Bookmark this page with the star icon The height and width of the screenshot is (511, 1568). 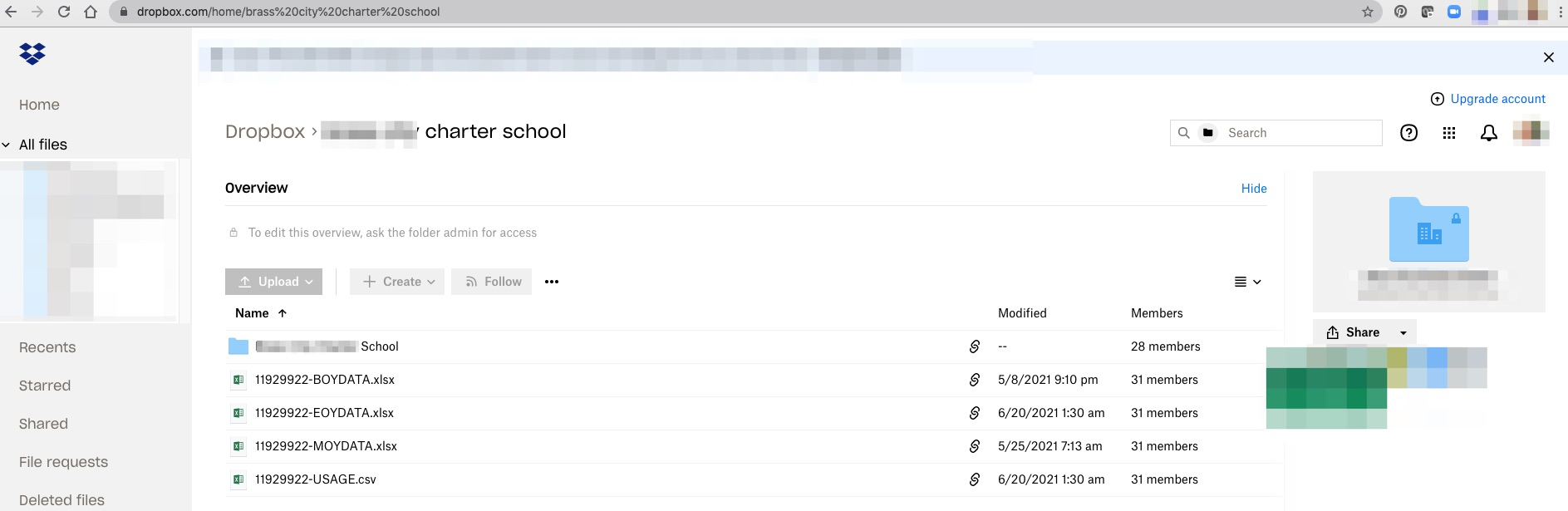(1368, 12)
